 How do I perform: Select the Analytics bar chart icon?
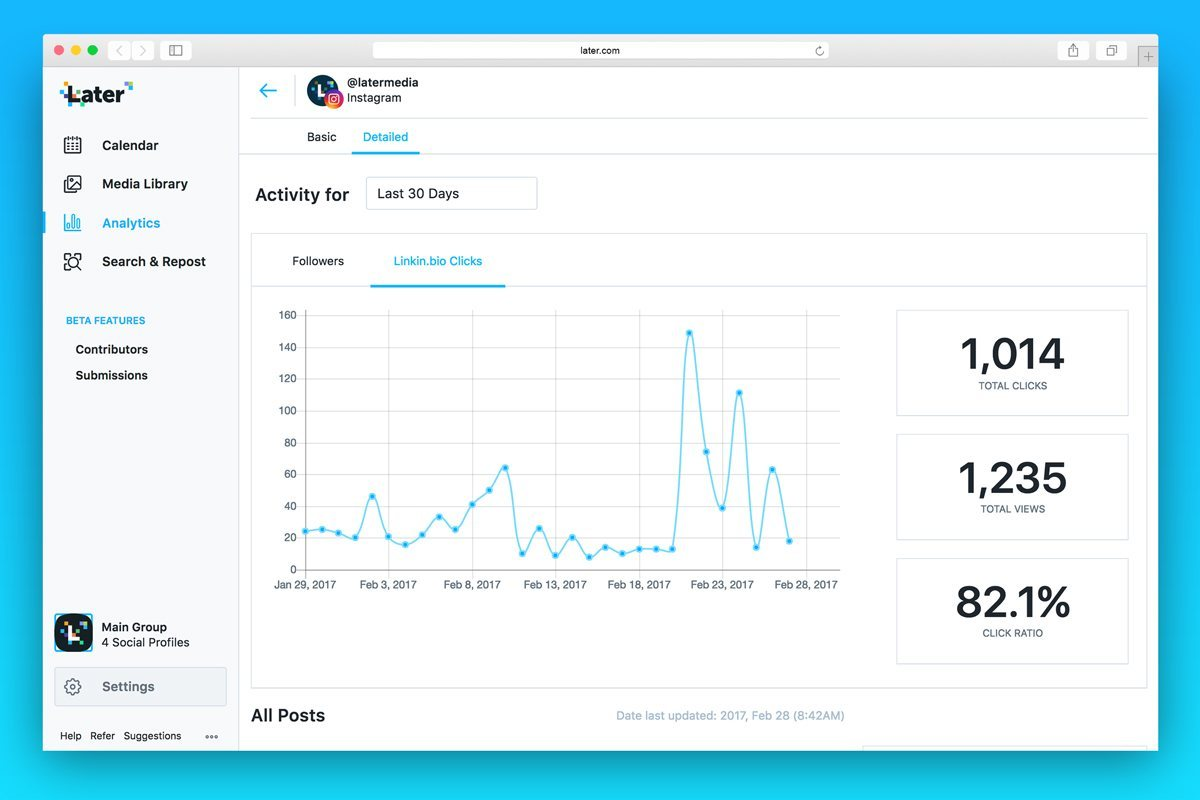pyautogui.click(x=73, y=223)
